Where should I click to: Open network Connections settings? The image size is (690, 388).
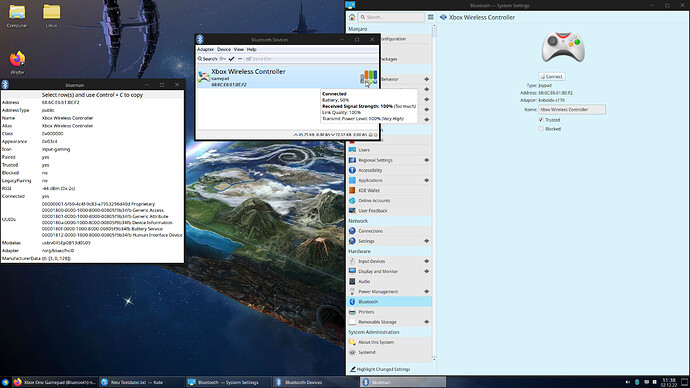point(389,231)
